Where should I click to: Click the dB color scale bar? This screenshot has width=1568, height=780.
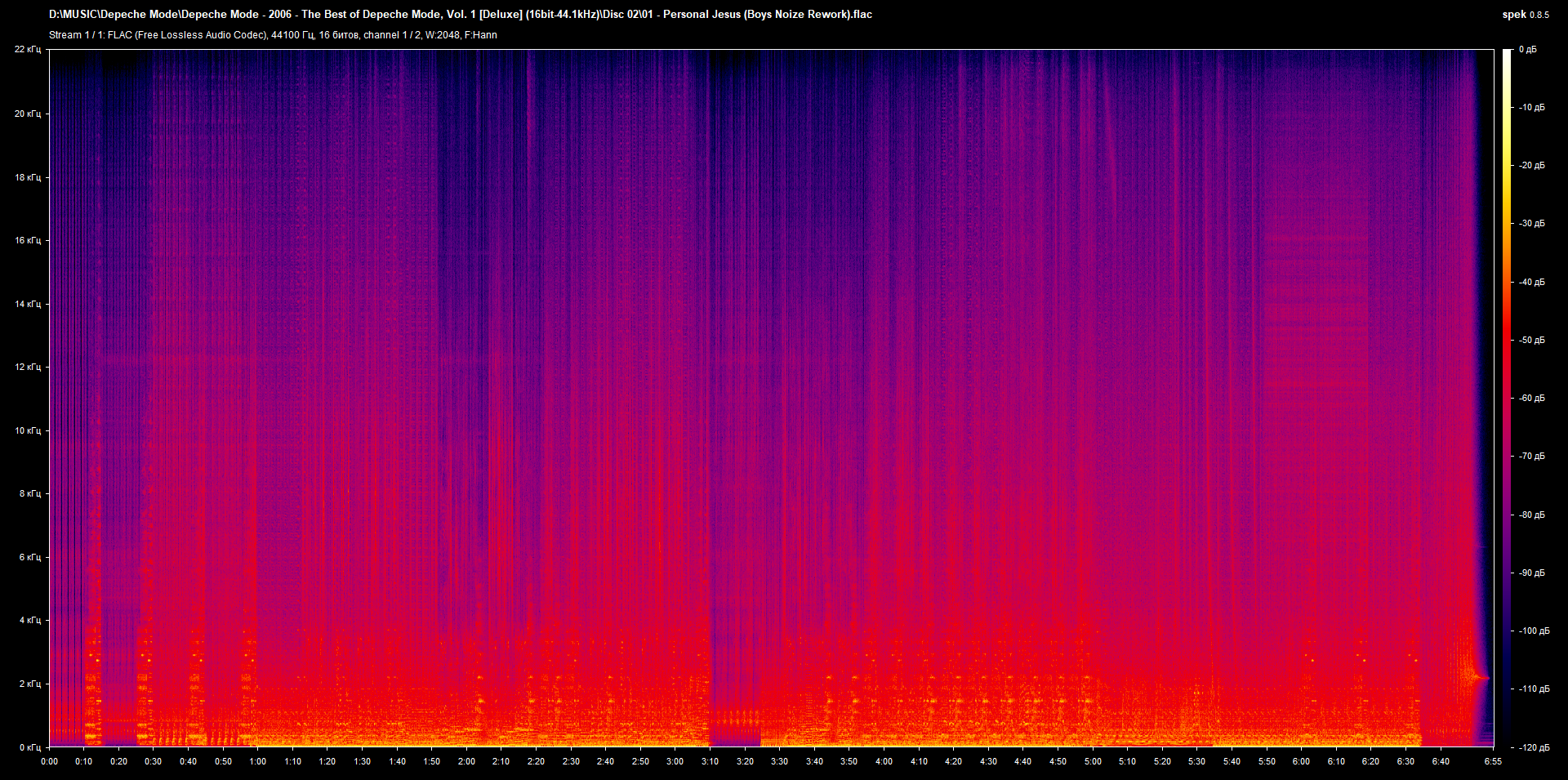[1507, 398]
